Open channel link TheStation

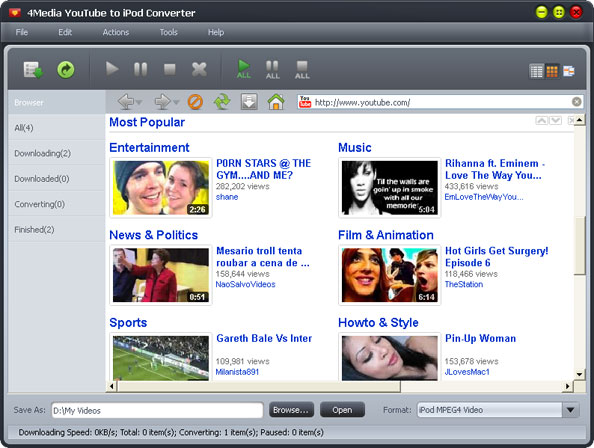coord(464,284)
